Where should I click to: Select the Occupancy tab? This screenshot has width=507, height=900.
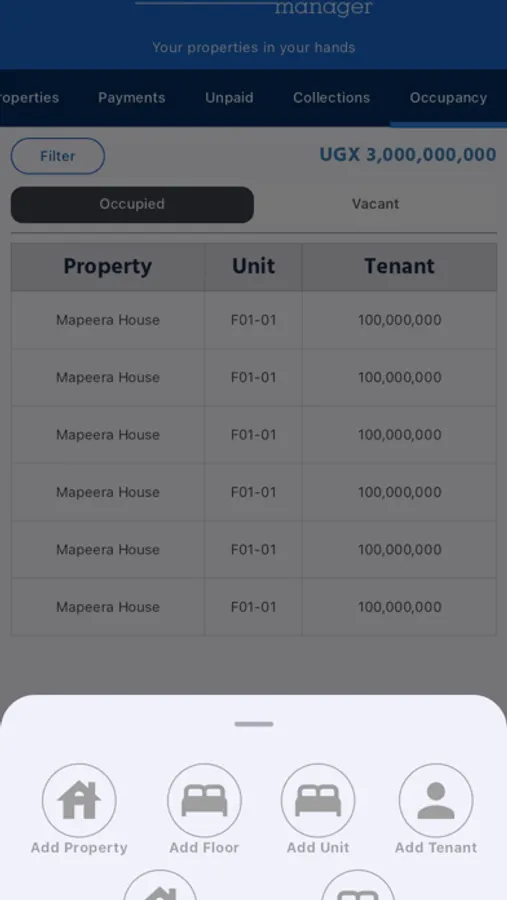click(448, 98)
